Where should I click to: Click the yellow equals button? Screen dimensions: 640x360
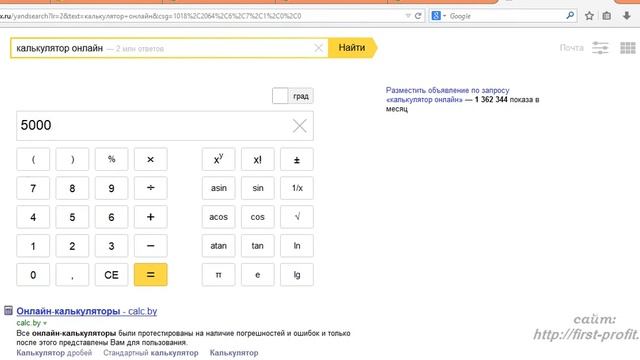coord(151,275)
